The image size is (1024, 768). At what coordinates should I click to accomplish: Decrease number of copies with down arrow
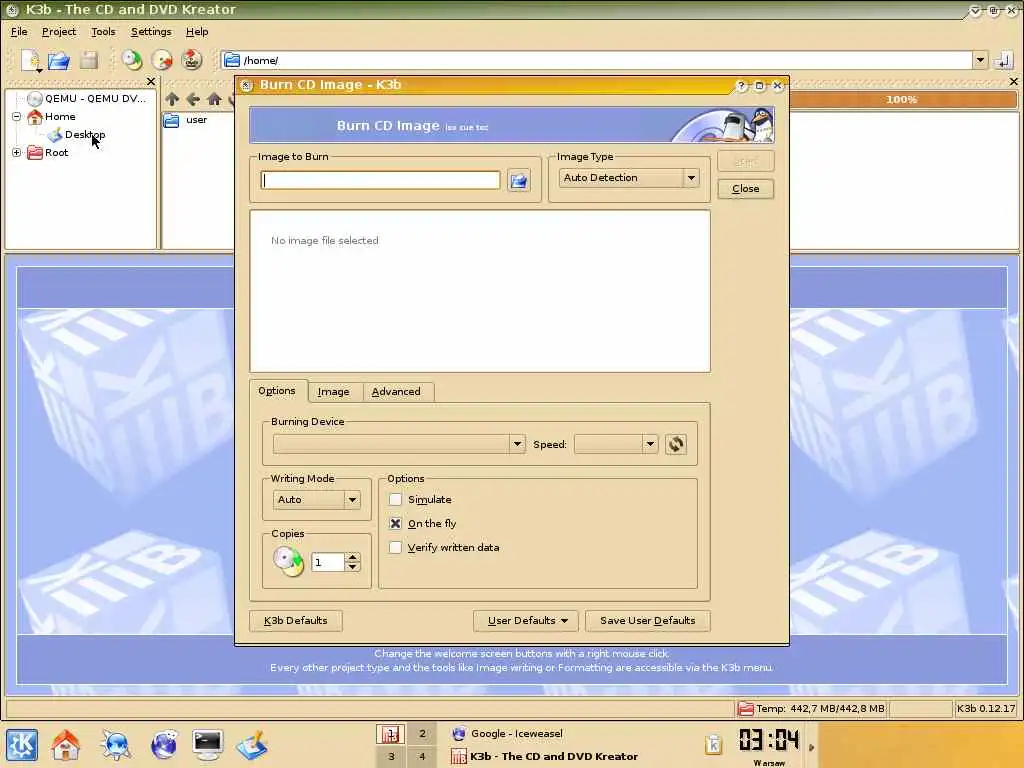353,567
